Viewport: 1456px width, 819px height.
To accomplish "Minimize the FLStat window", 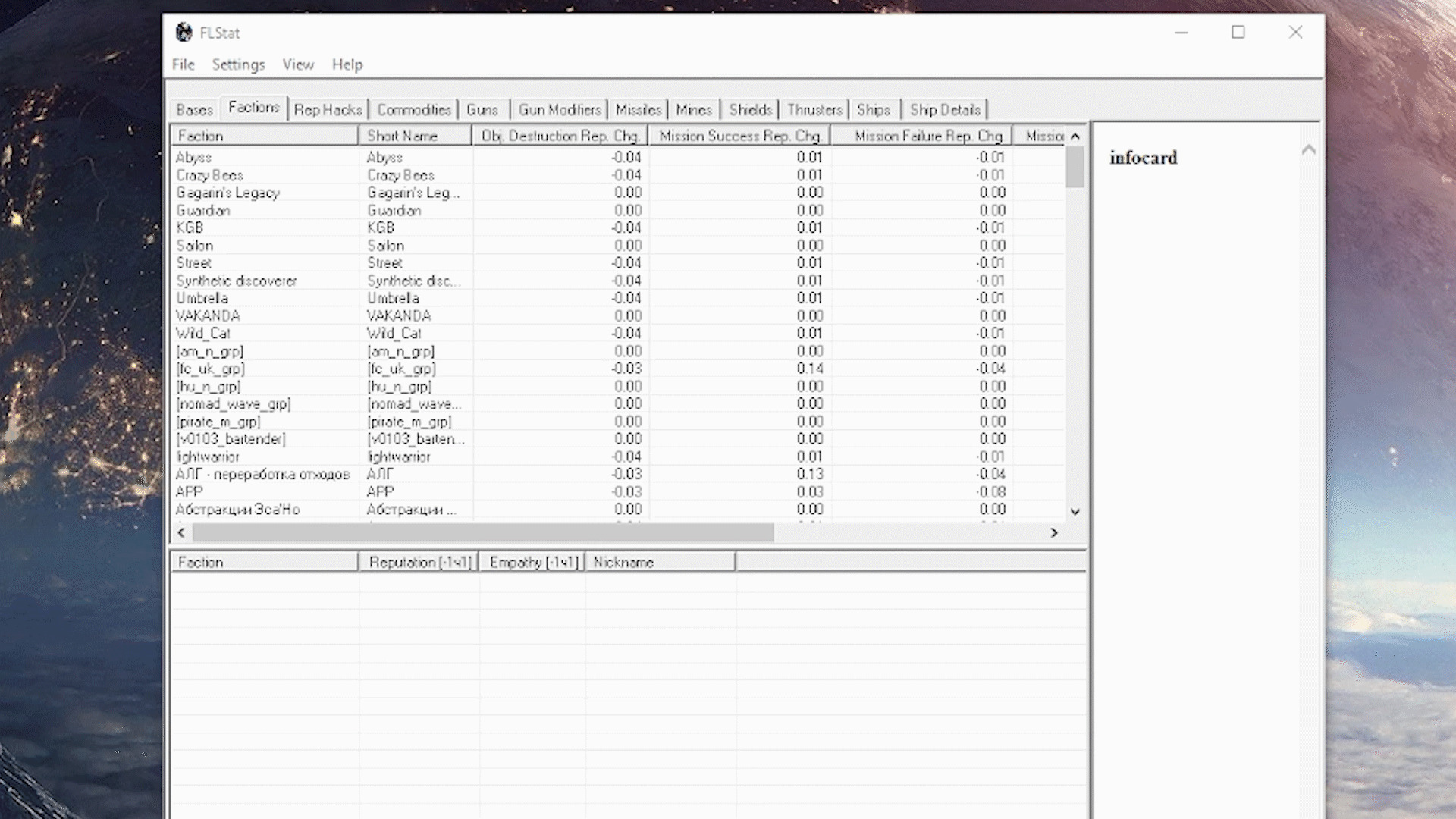I will click(1181, 33).
